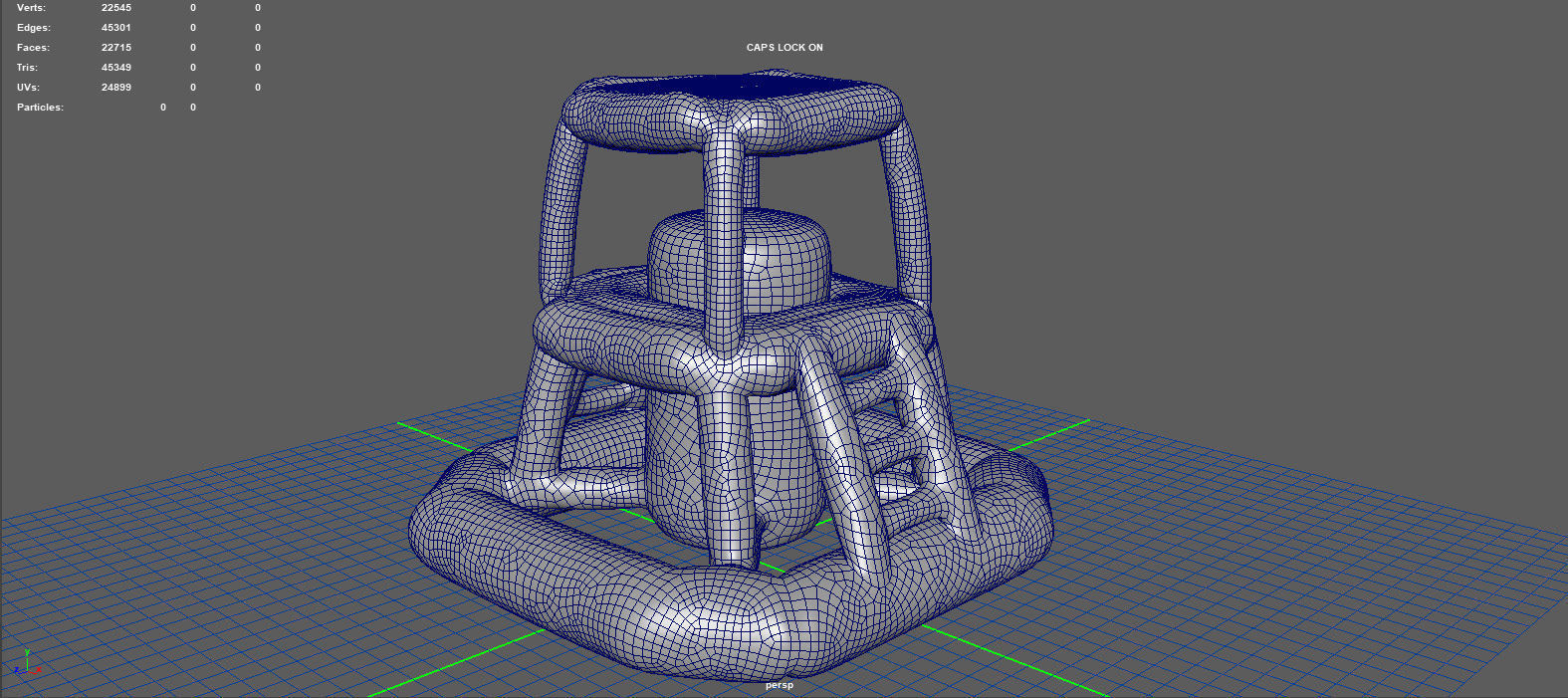The width and height of the screenshot is (1568, 698).
Task: Click the face count value 22715
Action: (116, 48)
